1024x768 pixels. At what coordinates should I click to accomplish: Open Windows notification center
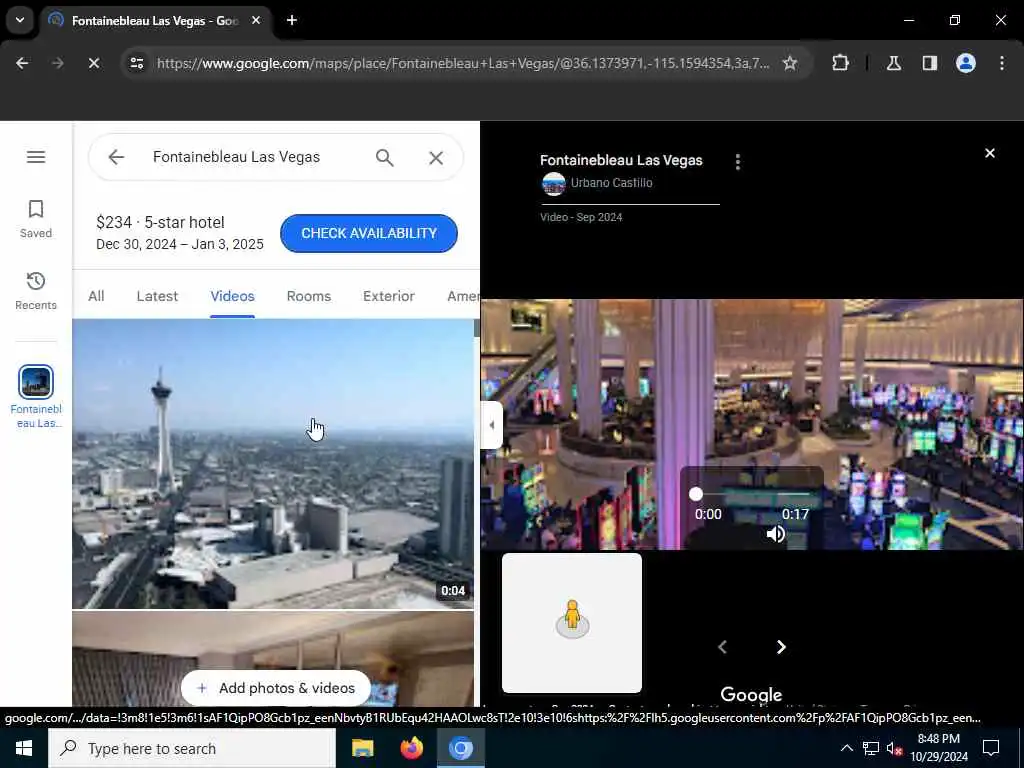tap(991, 748)
